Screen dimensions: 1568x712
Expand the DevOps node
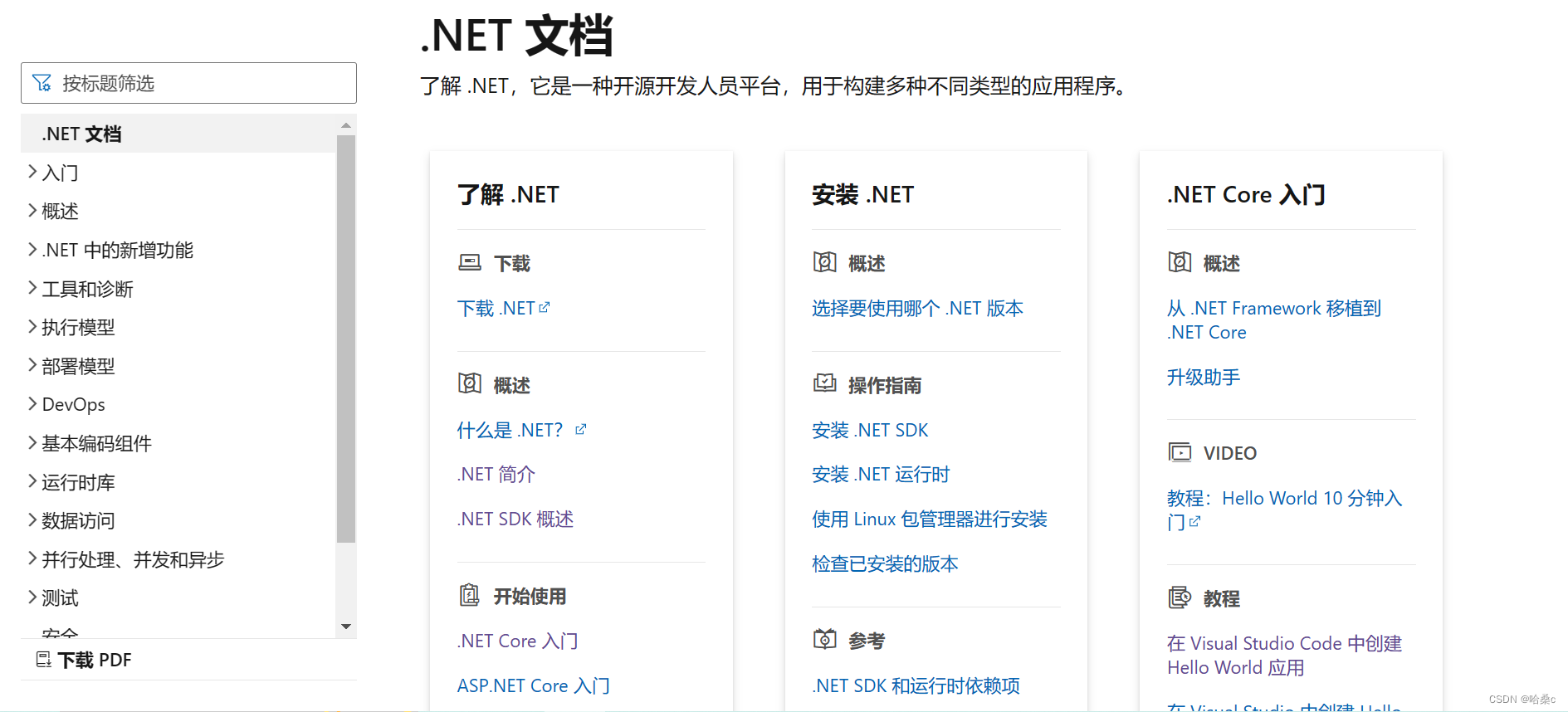pyautogui.click(x=32, y=403)
